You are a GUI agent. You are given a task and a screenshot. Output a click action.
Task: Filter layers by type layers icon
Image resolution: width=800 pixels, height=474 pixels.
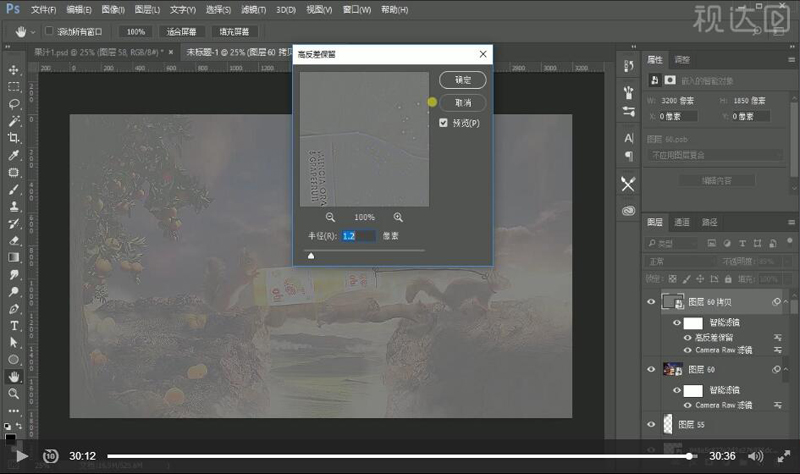tap(742, 243)
